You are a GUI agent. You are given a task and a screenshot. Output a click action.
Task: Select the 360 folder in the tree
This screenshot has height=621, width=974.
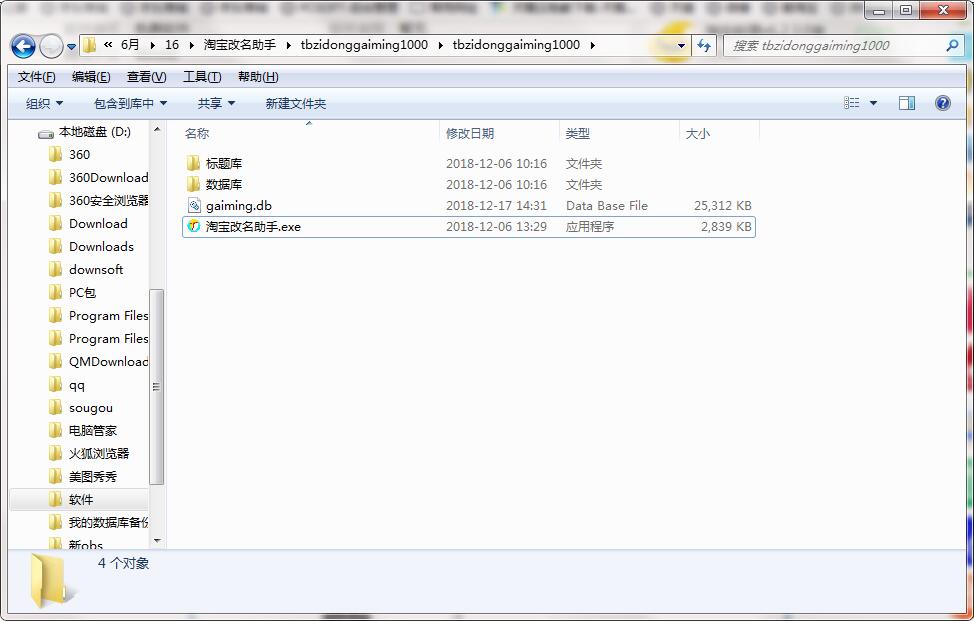[79, 155]
